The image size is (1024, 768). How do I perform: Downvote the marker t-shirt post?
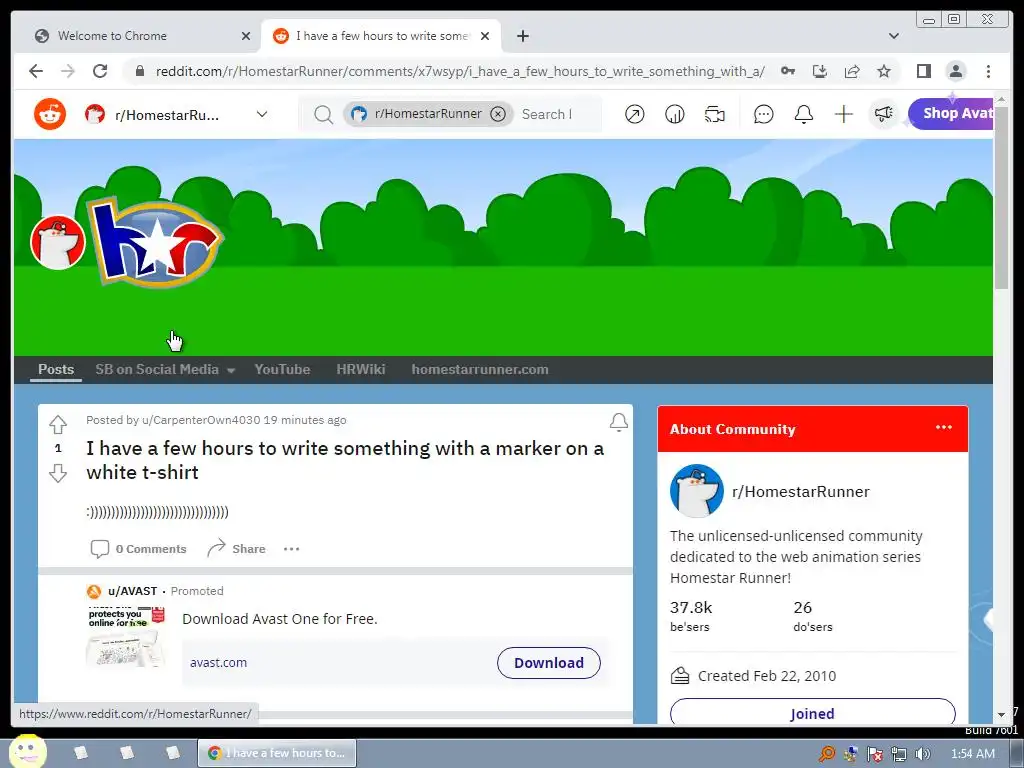58,473
